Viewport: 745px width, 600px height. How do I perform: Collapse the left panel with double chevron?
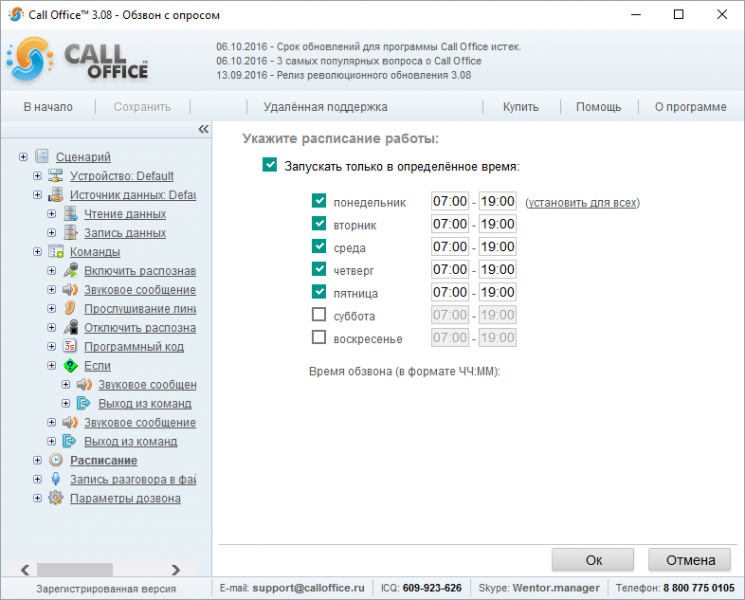203,129
